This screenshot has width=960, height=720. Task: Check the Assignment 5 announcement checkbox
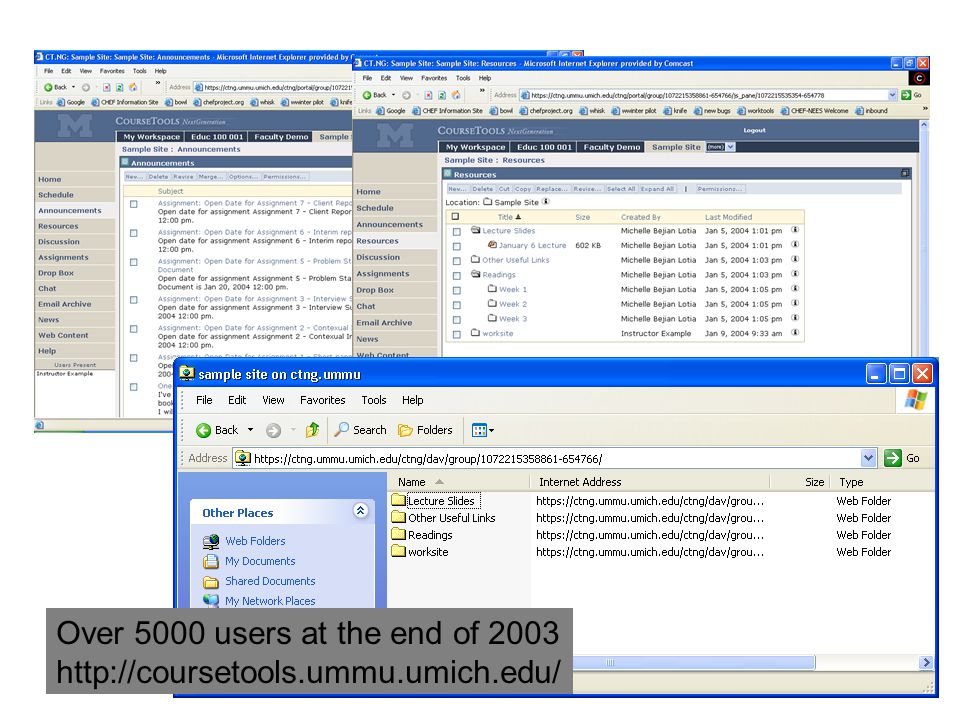point(133,263)
